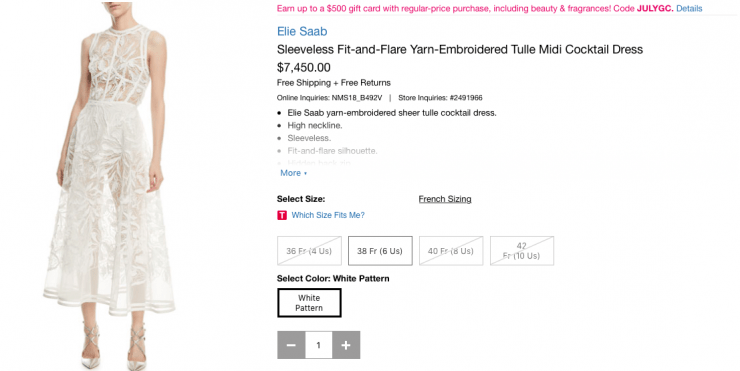Open the French Sizing guide link
The height and width of the screenshot is (371, 740).
click(x=445, y=199)
